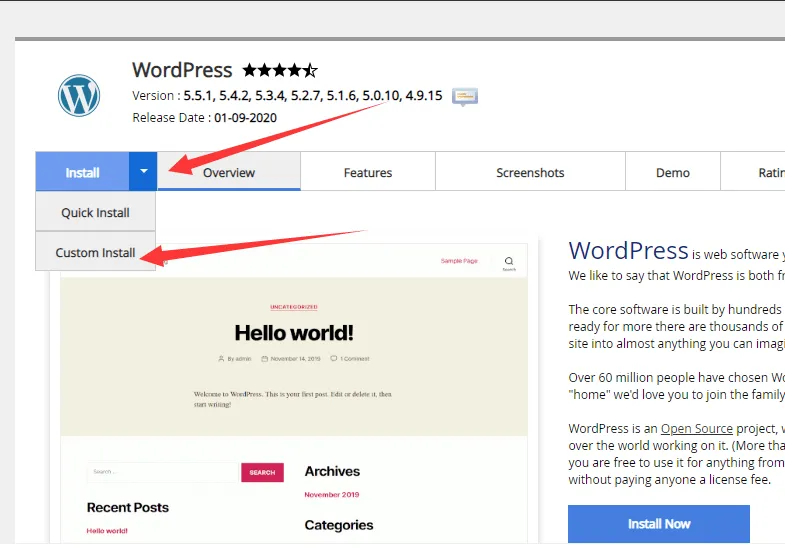Click the changelog speech bubble icon
The image size is (785, 556).
click(465, 96)
